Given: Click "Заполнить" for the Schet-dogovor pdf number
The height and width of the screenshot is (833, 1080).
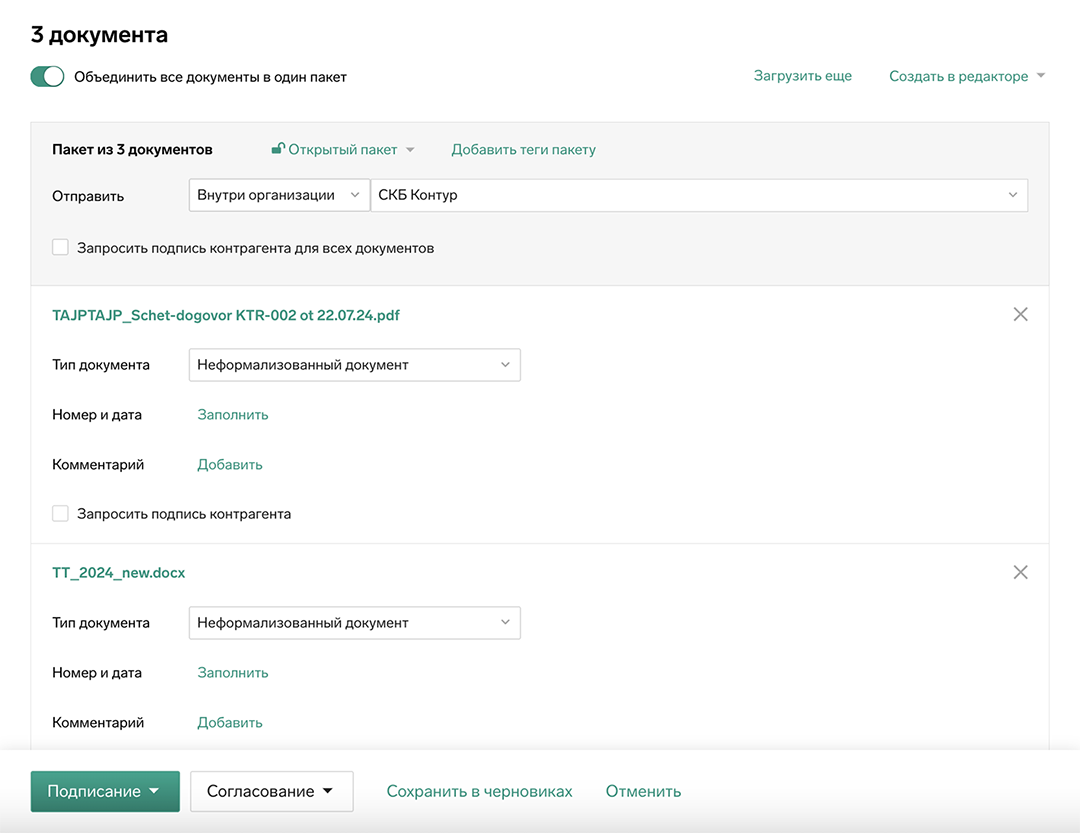Looking at the screenshot, I should tap(233, 415).
